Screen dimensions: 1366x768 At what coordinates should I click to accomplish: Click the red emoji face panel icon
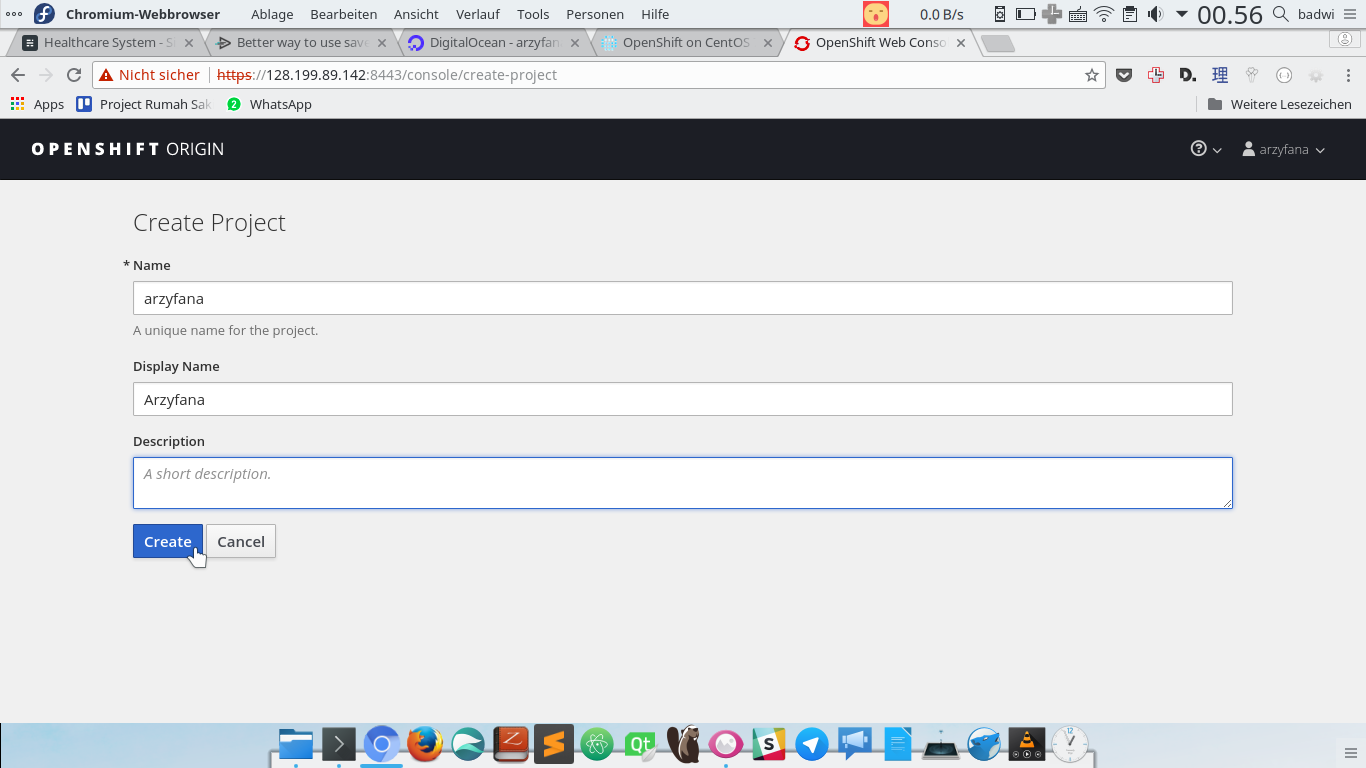coord(876,14)
